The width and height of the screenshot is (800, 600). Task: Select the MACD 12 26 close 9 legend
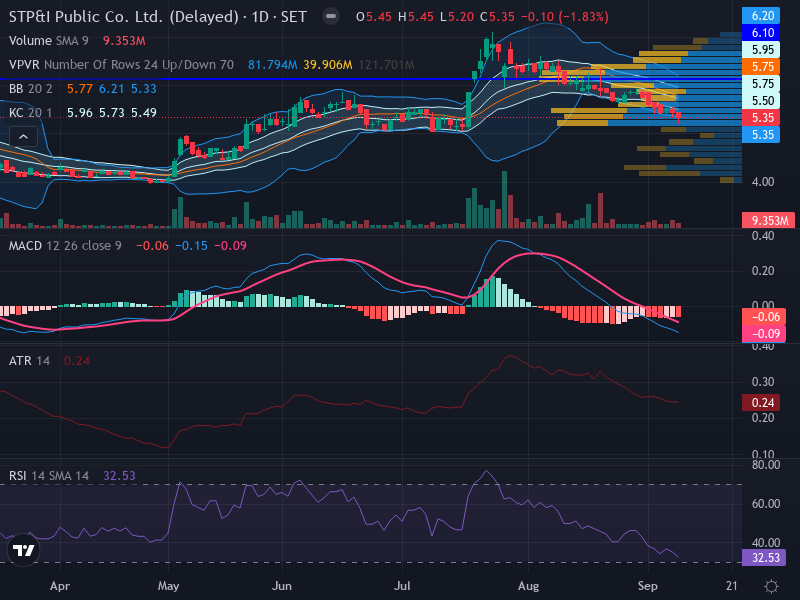(x=65, y=245)
